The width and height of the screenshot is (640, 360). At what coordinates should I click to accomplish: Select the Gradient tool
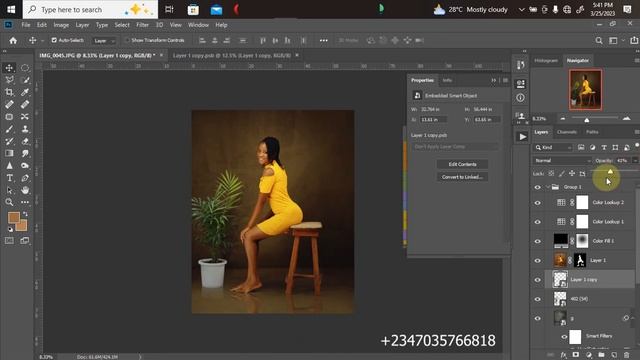pos(9,153)
